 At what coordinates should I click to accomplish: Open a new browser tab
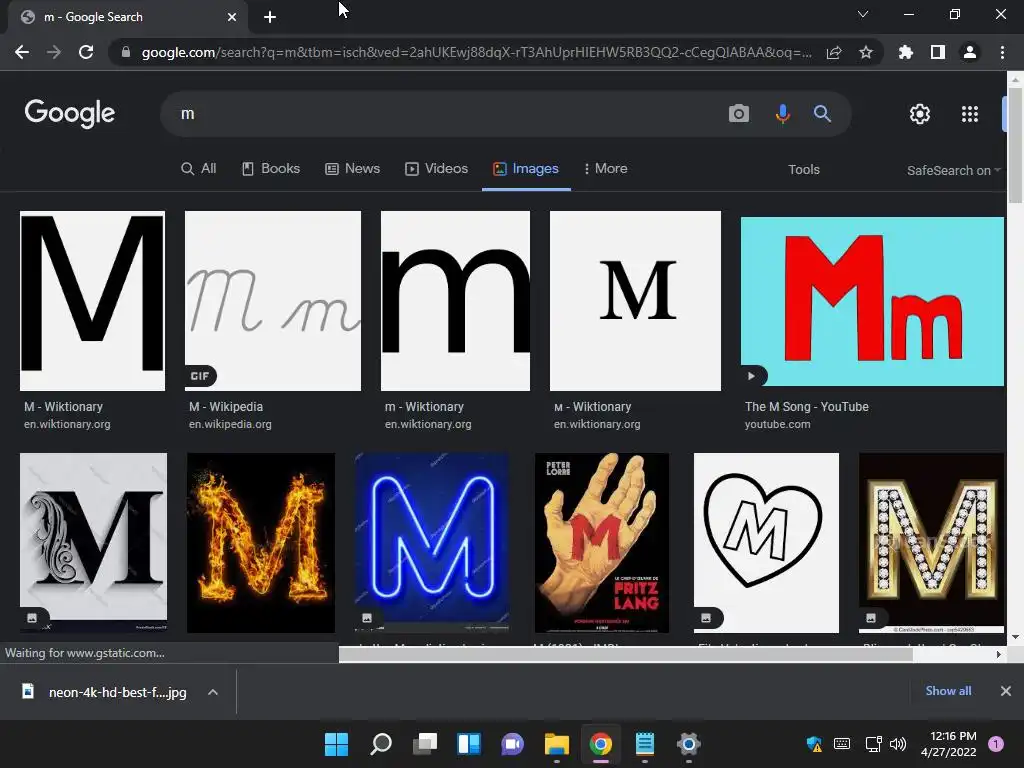point(270,17)
